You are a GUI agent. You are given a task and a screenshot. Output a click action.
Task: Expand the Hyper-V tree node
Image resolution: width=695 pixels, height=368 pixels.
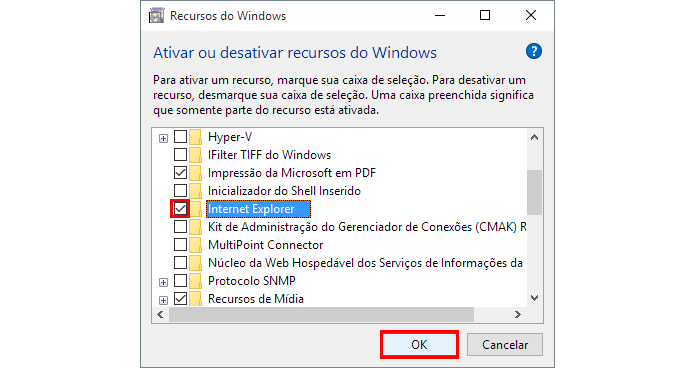[164, 138]
